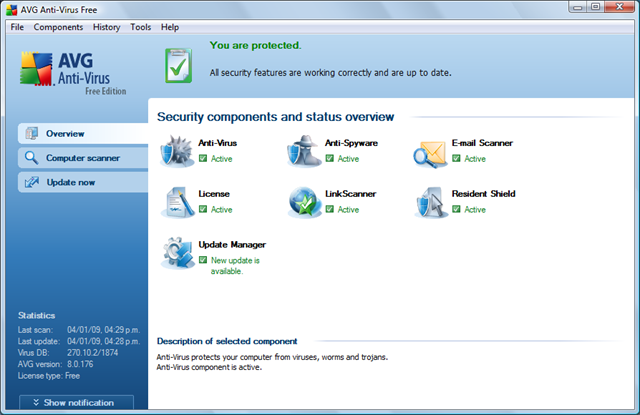Screen dimensions: 640x415
Task: Click E-mail Scanner green Active checkmark
Action: coord(456,158)
